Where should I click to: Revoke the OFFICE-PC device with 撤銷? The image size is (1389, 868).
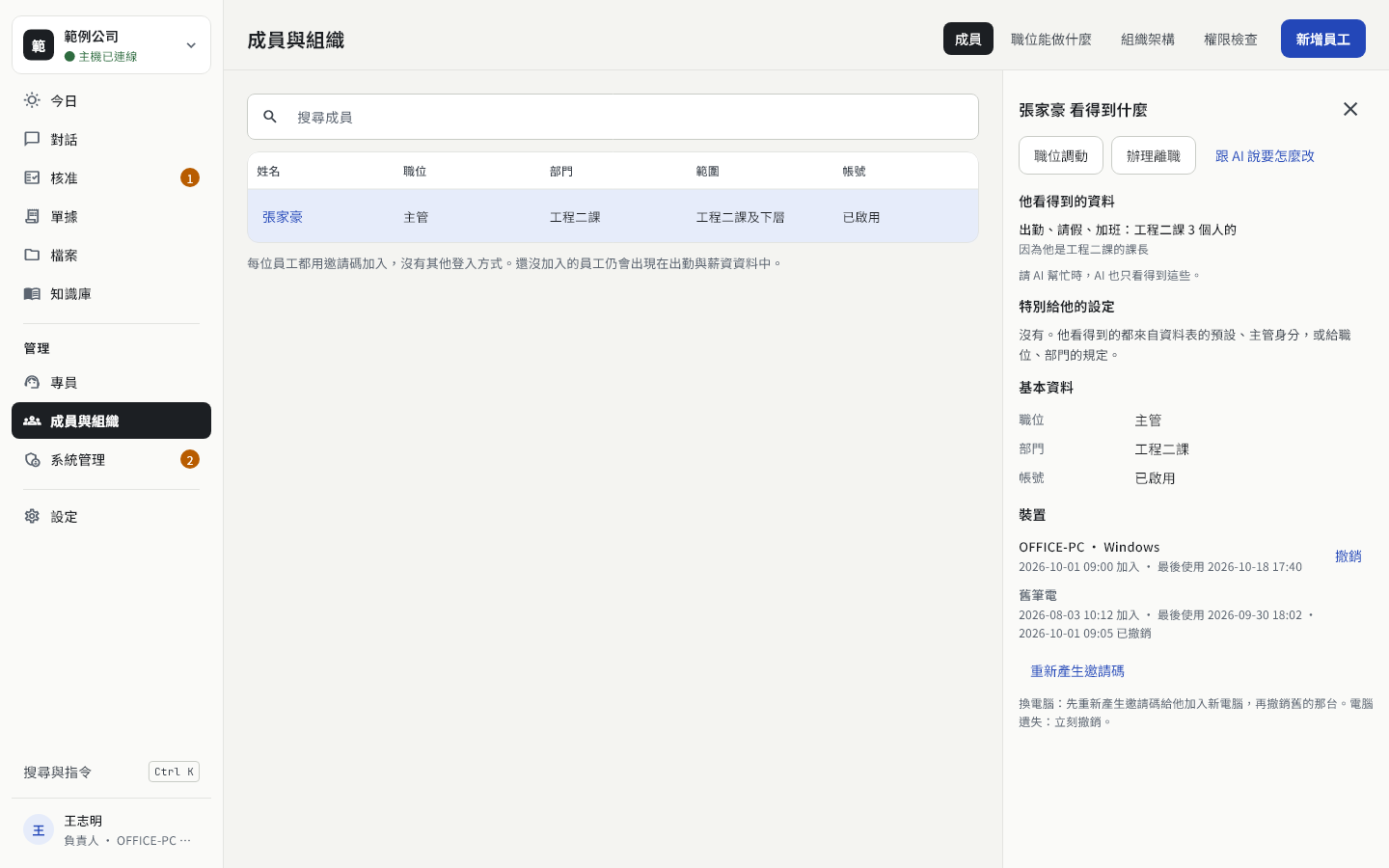click(1348, 556)
